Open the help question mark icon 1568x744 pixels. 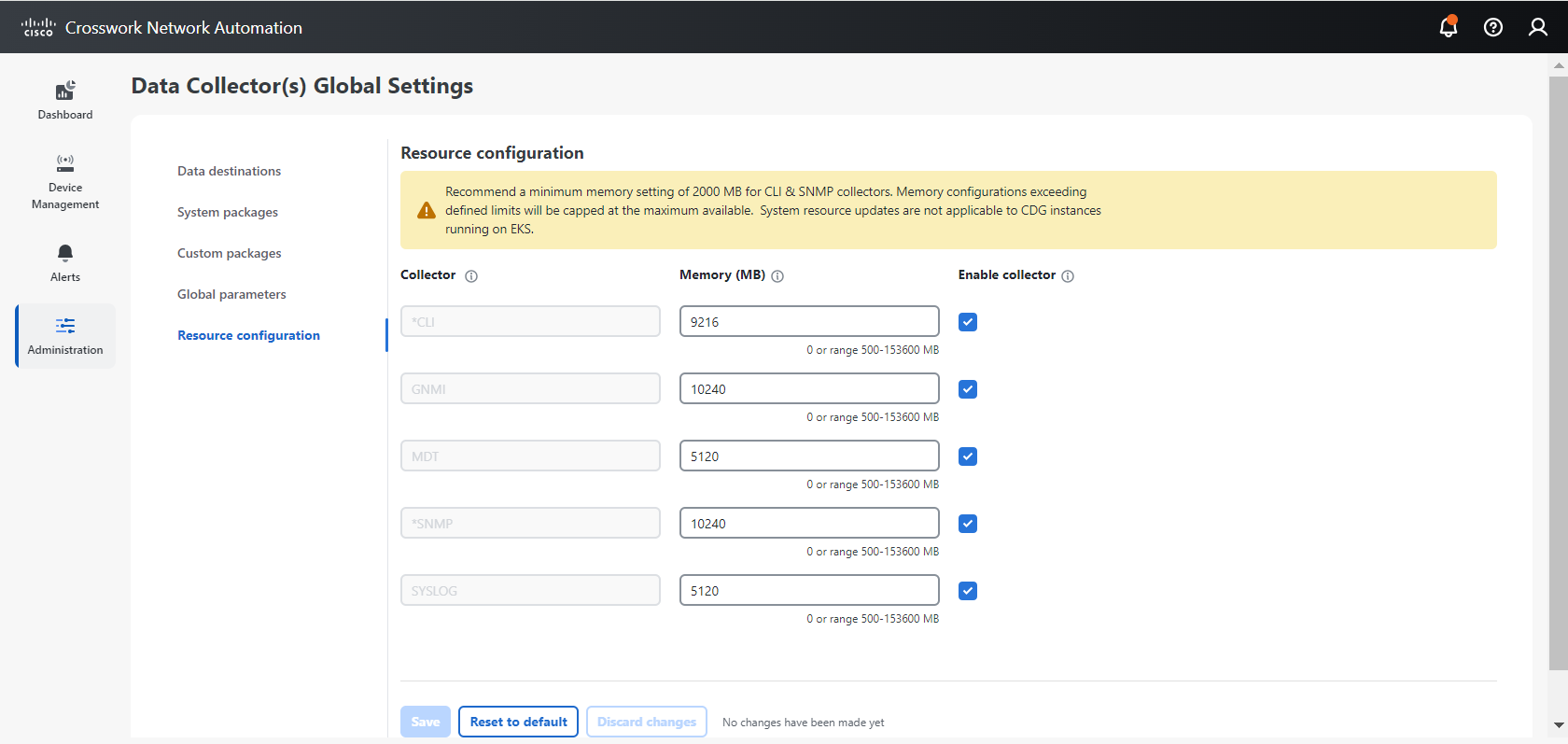(x=1493, y=27)
